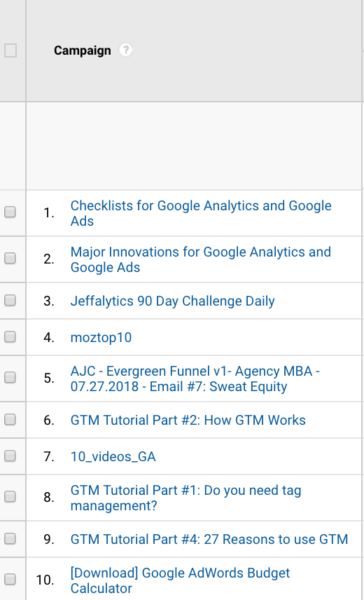Open Jeffalytics 90 Day Challenge Daily link

pos(173,301)
